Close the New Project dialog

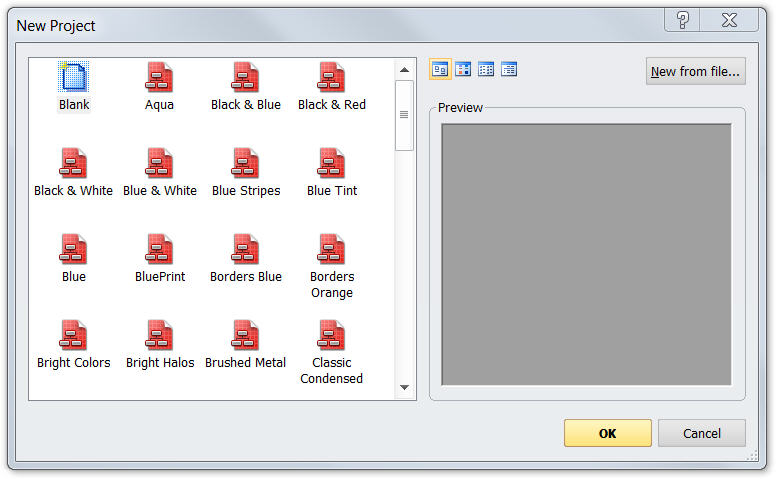tap(729, 20)
